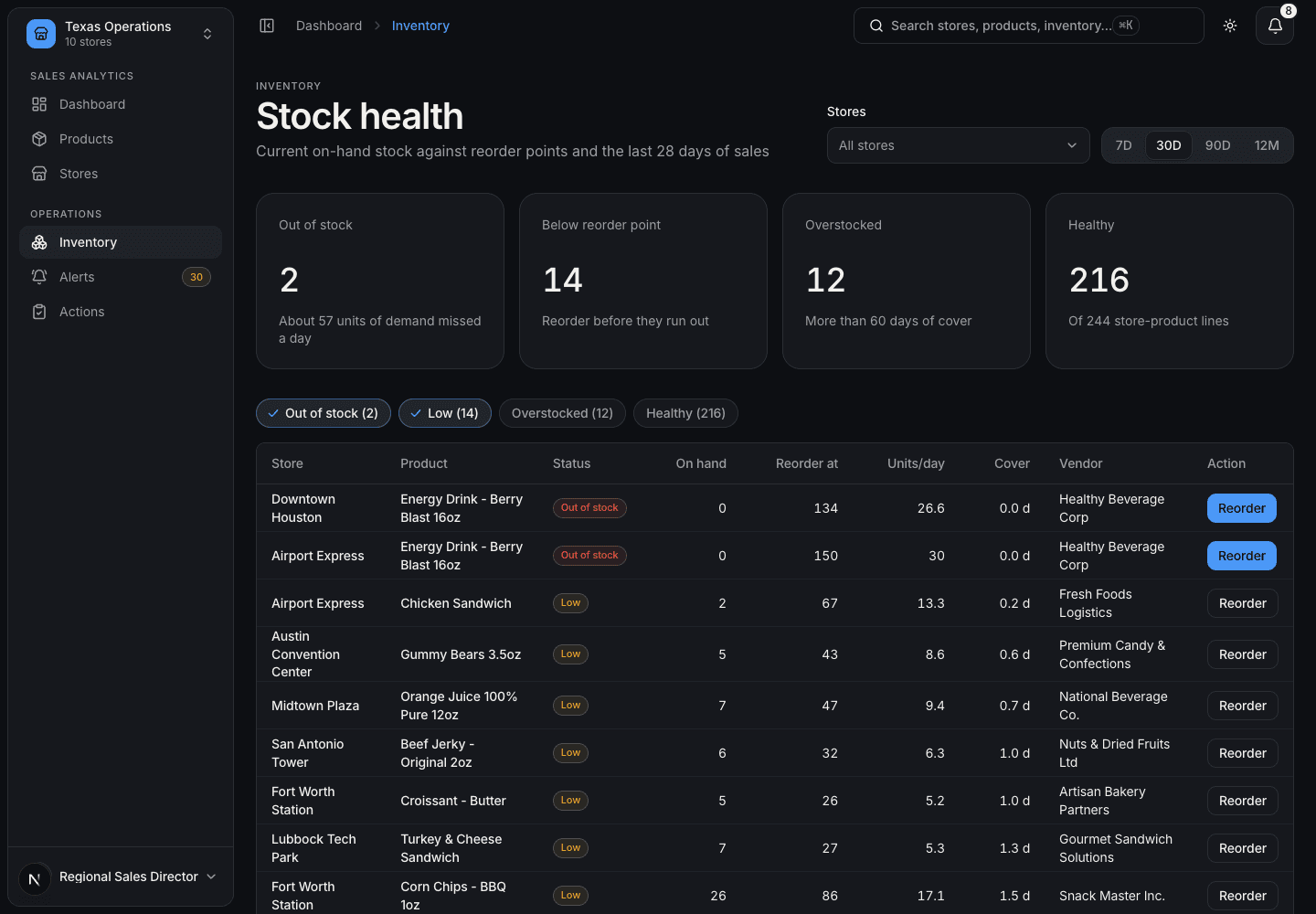The image size is (1316, 914).
Task: Click the Products box icon
Action: tap(39, 139)
